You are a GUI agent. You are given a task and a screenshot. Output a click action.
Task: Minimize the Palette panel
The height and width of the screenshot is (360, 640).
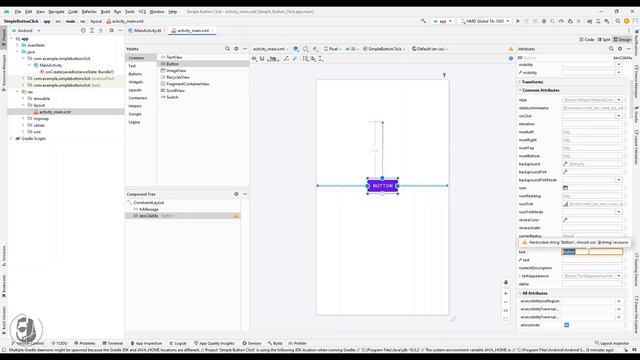245,49
